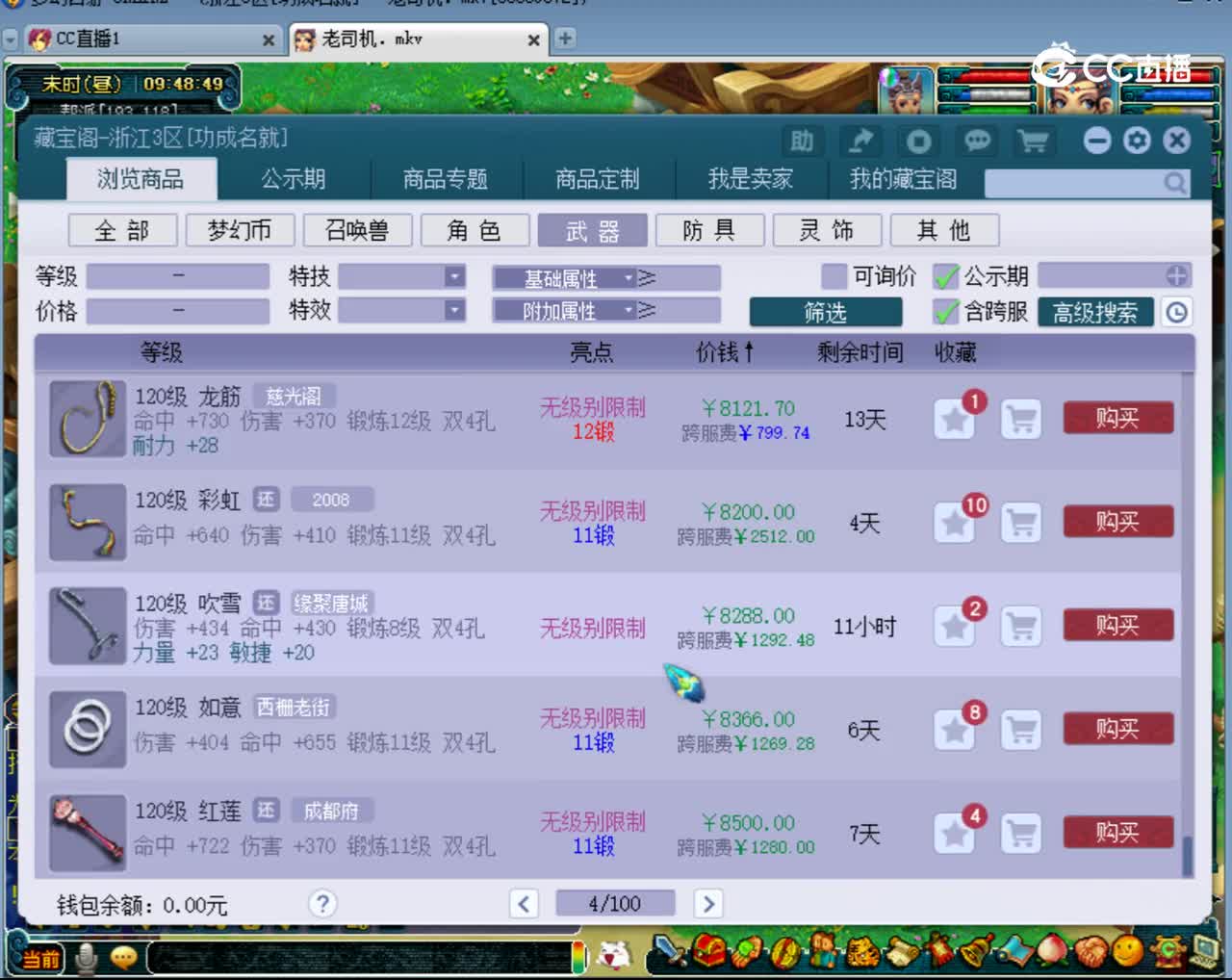Click the 等级 range input field
This screenshot has width=1232, height=980.
pyautogui.click(x=178, y=276)
